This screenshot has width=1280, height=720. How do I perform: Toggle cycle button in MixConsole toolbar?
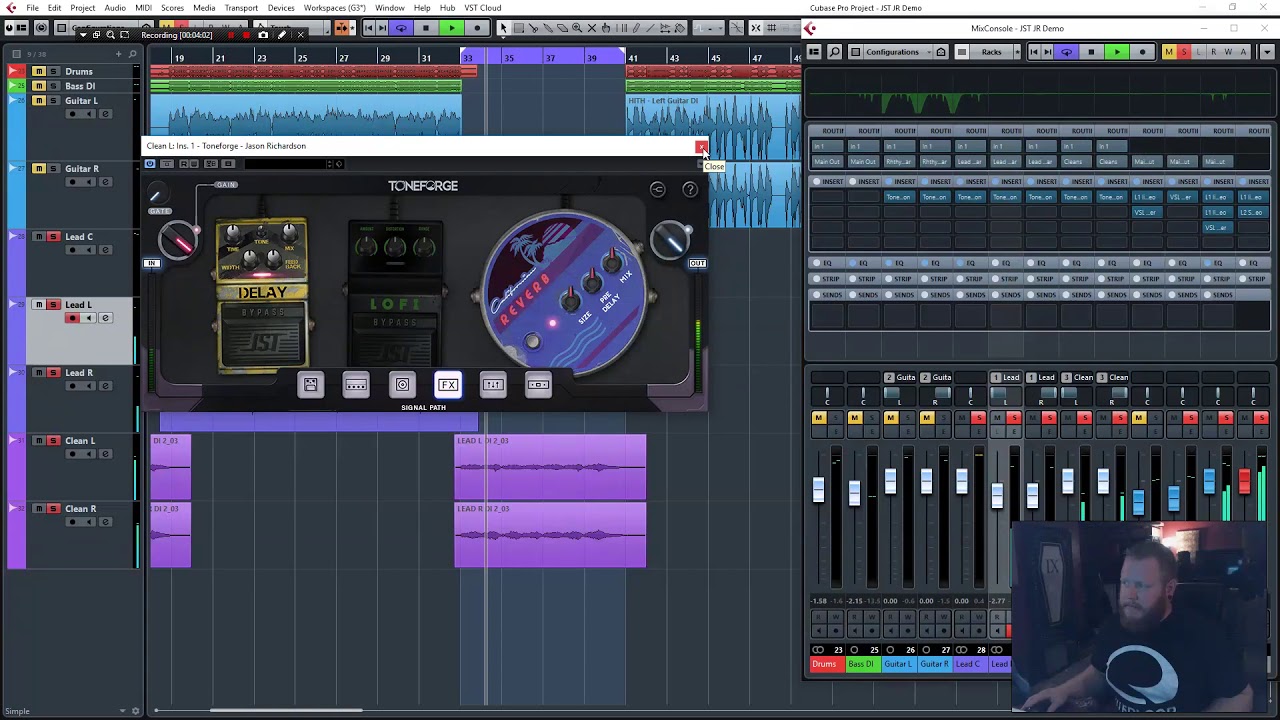pyautogui.click(x=1066, y=52)
